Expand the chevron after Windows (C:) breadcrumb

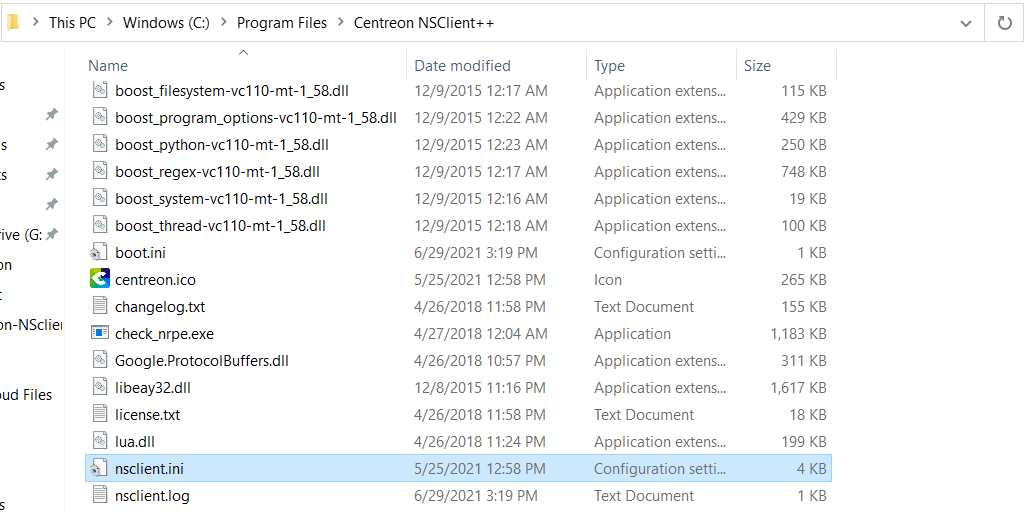[x=224, y=23]
